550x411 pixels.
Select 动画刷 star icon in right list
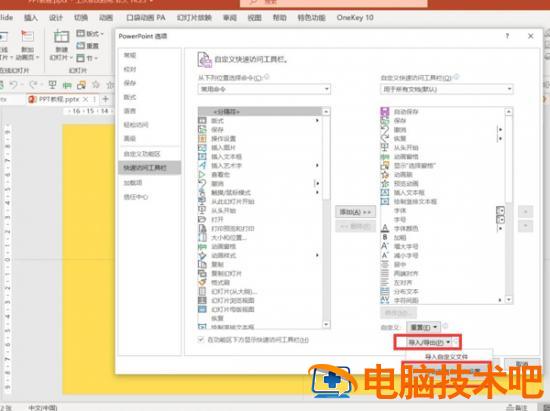[x=385, y=174]
